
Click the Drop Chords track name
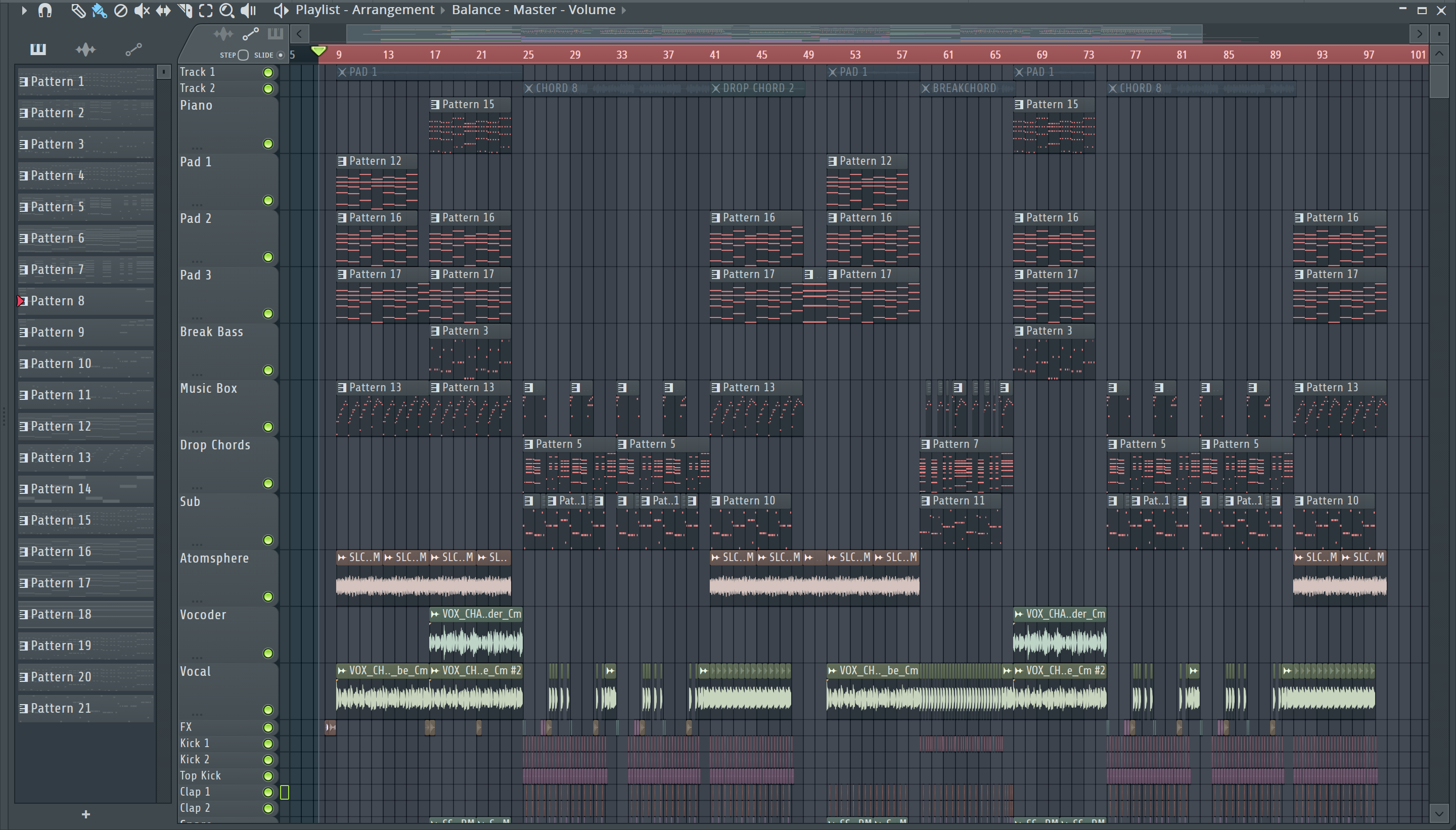(215, 445)
